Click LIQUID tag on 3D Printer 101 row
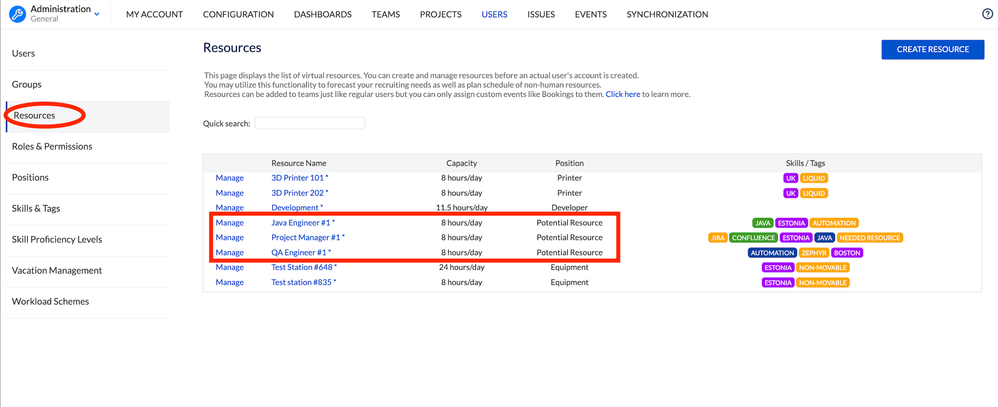 point(814,178)
